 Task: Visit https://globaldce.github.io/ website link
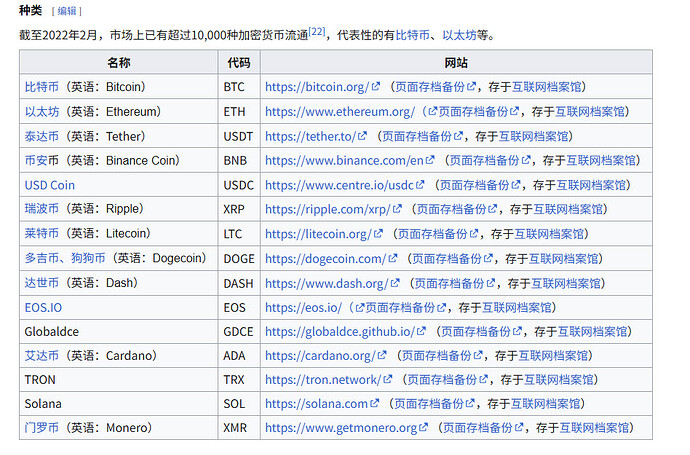pyautogui.click(x=345, y=331)
